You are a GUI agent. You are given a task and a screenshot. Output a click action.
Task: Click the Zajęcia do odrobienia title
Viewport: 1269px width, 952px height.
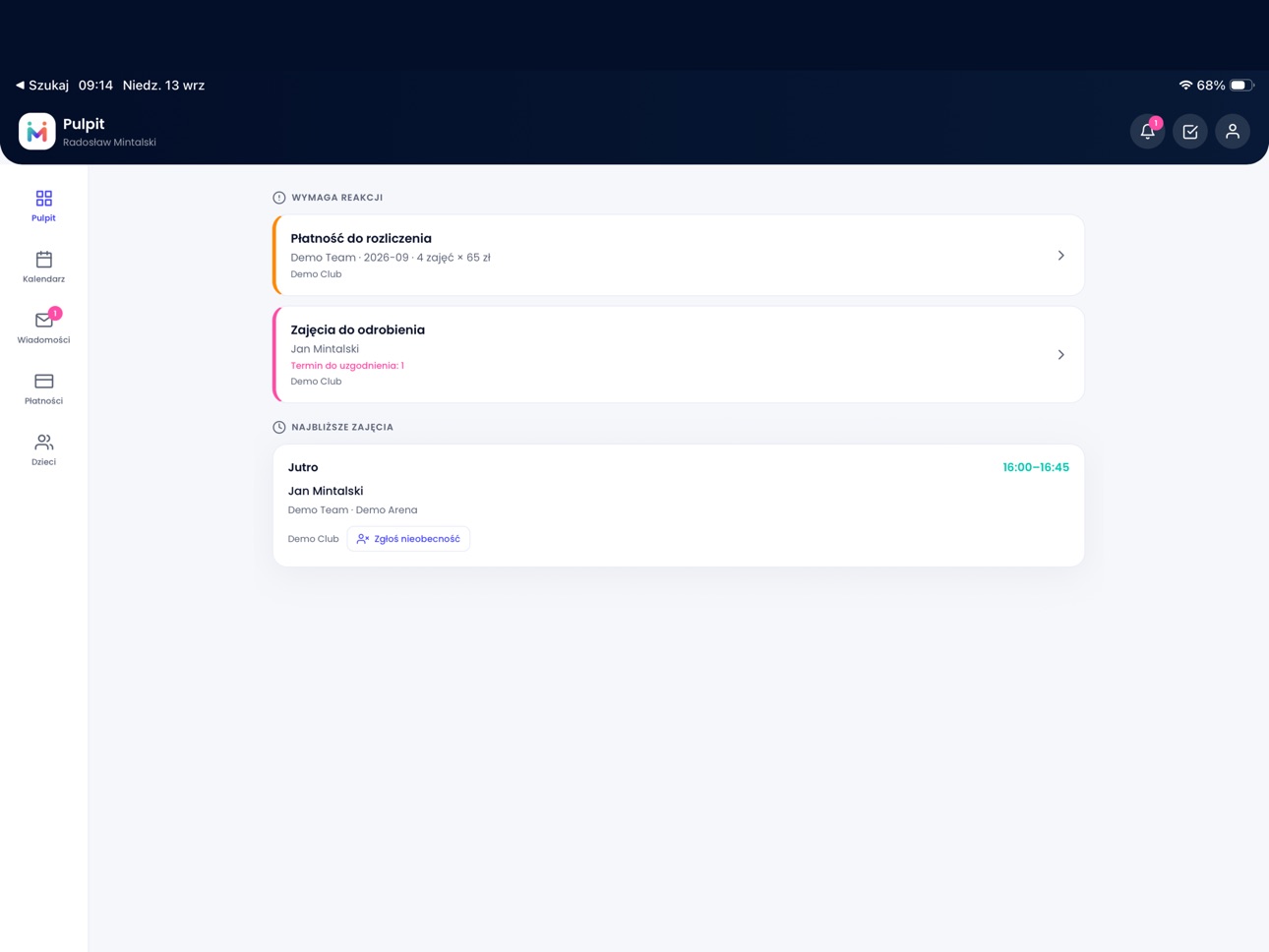[357, 329]
